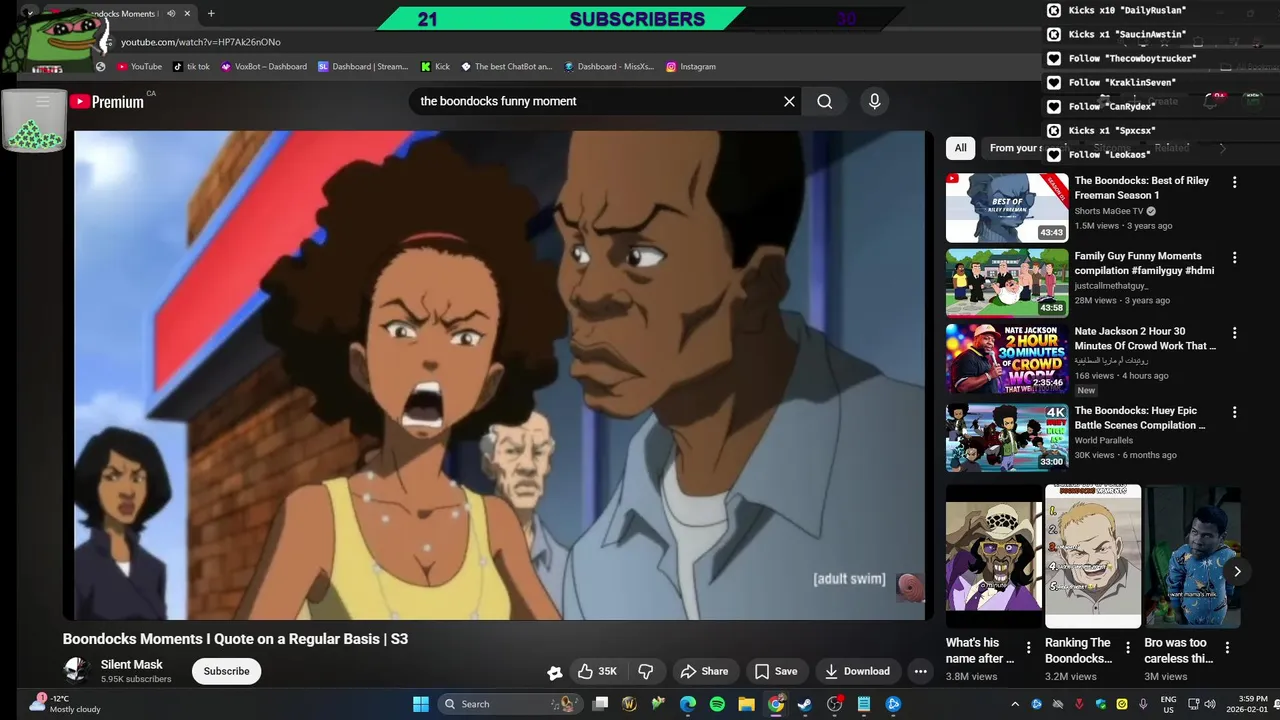This screenshot has width=1280, height=720.
Task: Open Ranking The Boondocks short
Action: [1093, 556]
